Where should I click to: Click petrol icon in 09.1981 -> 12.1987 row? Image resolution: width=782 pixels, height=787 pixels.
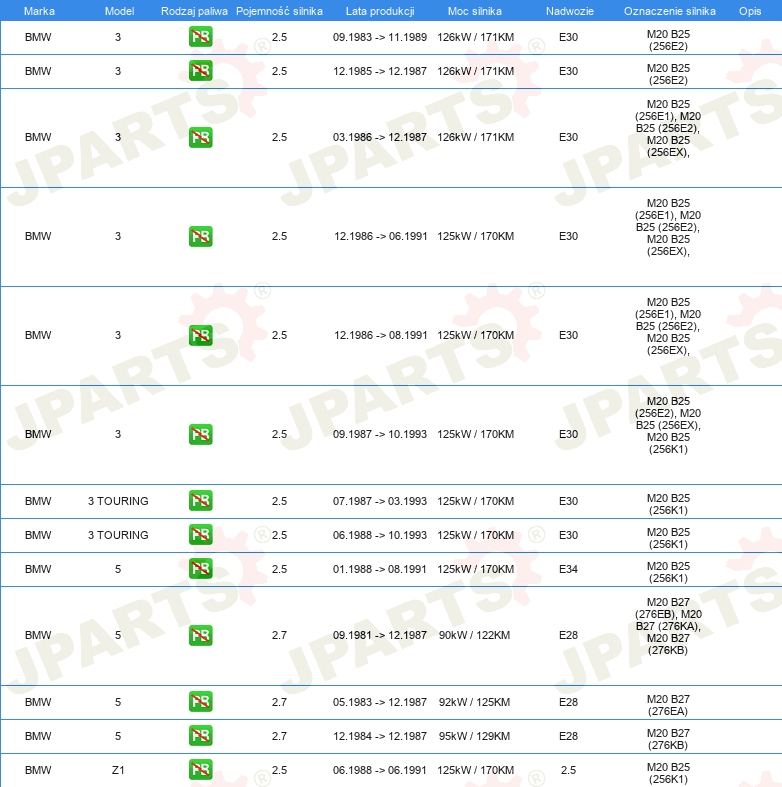(200, 635)
